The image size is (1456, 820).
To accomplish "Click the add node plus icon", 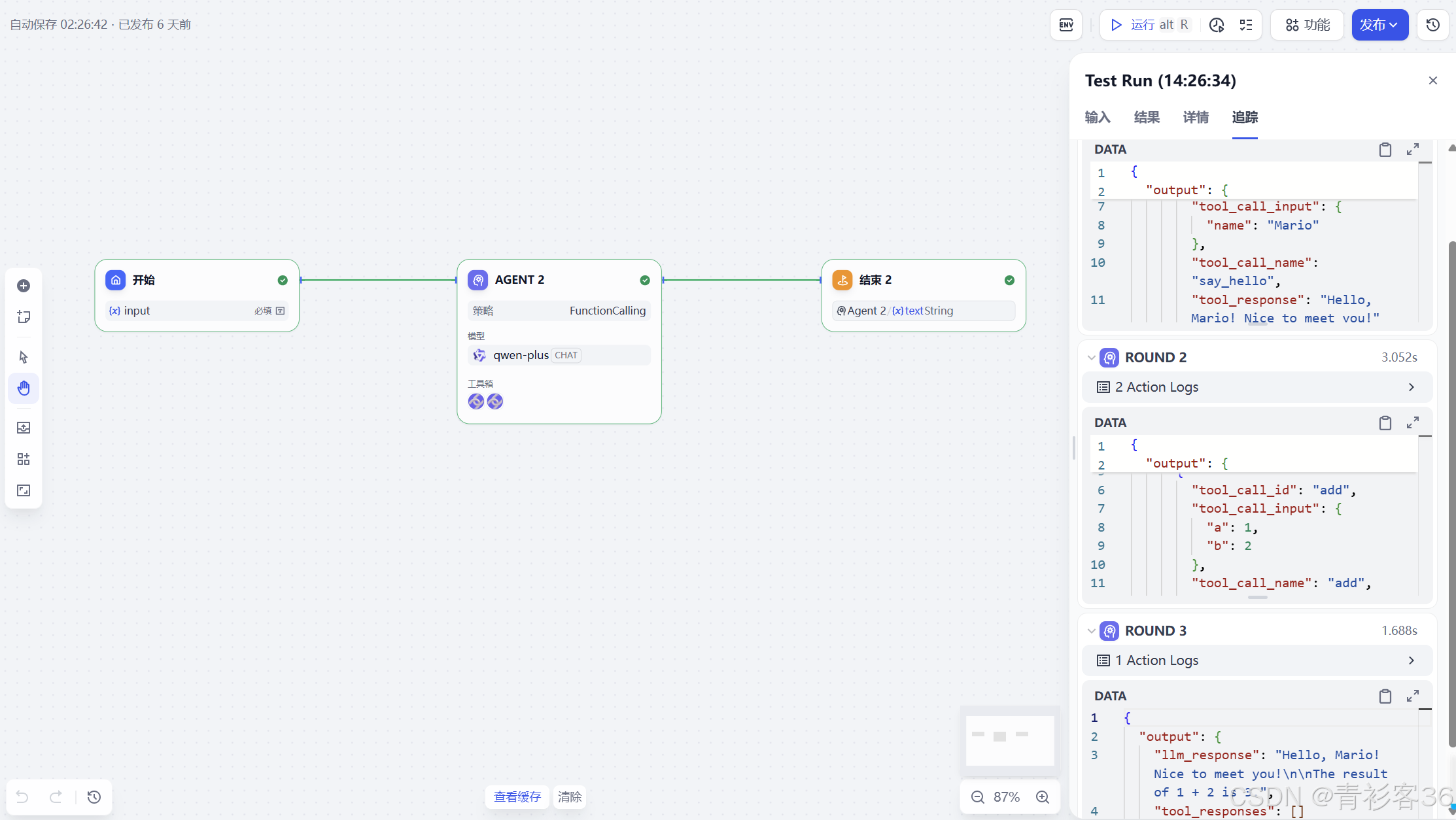I will (x=24, y=286).
